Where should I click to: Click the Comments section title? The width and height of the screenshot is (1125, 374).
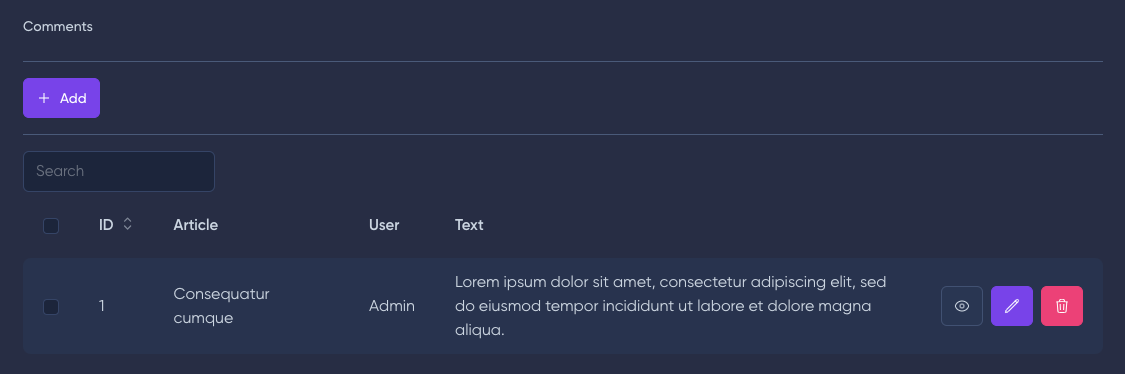[x=58, y=27]
